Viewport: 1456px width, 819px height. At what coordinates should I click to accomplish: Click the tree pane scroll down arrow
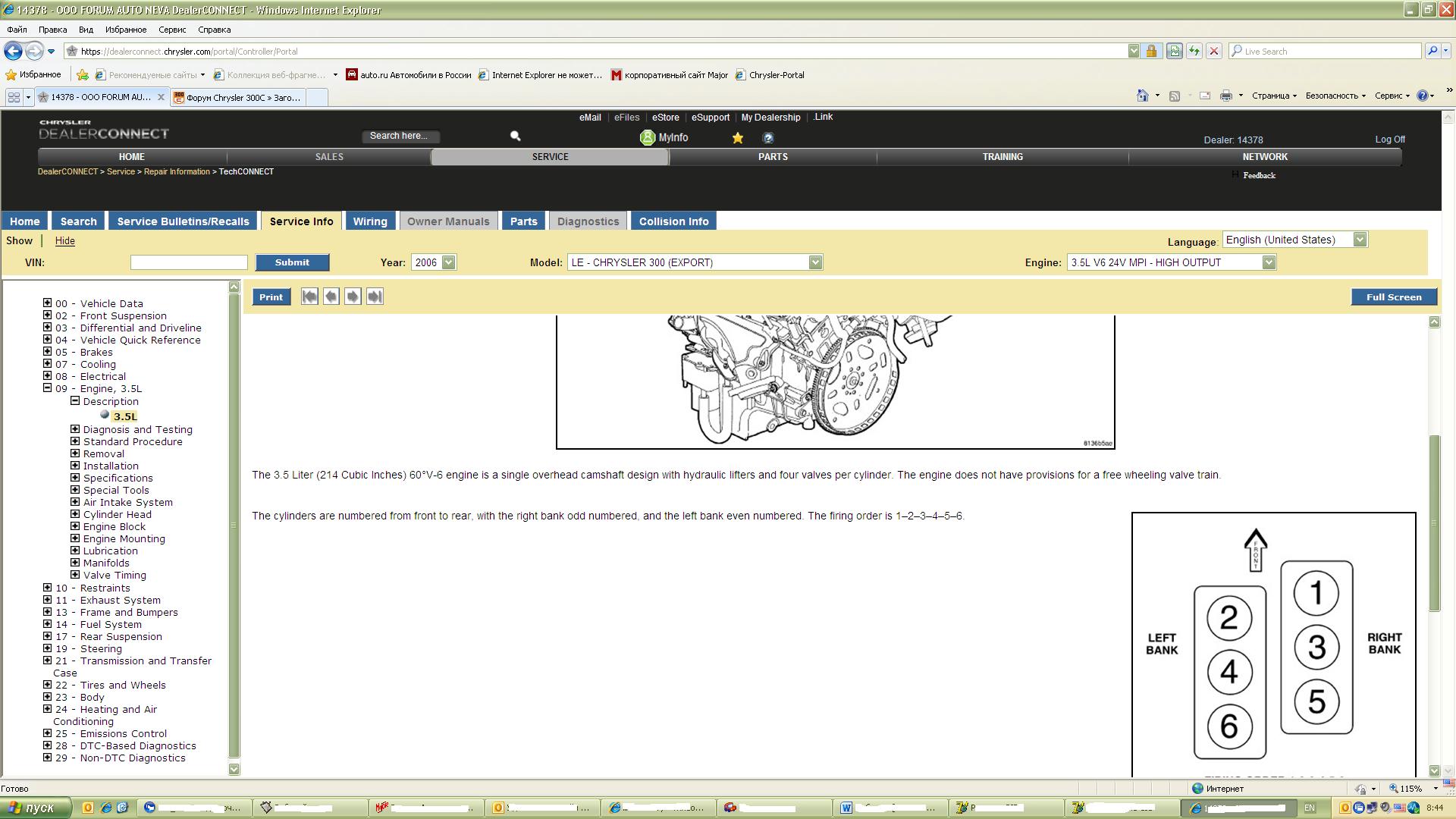coord(234,769)
